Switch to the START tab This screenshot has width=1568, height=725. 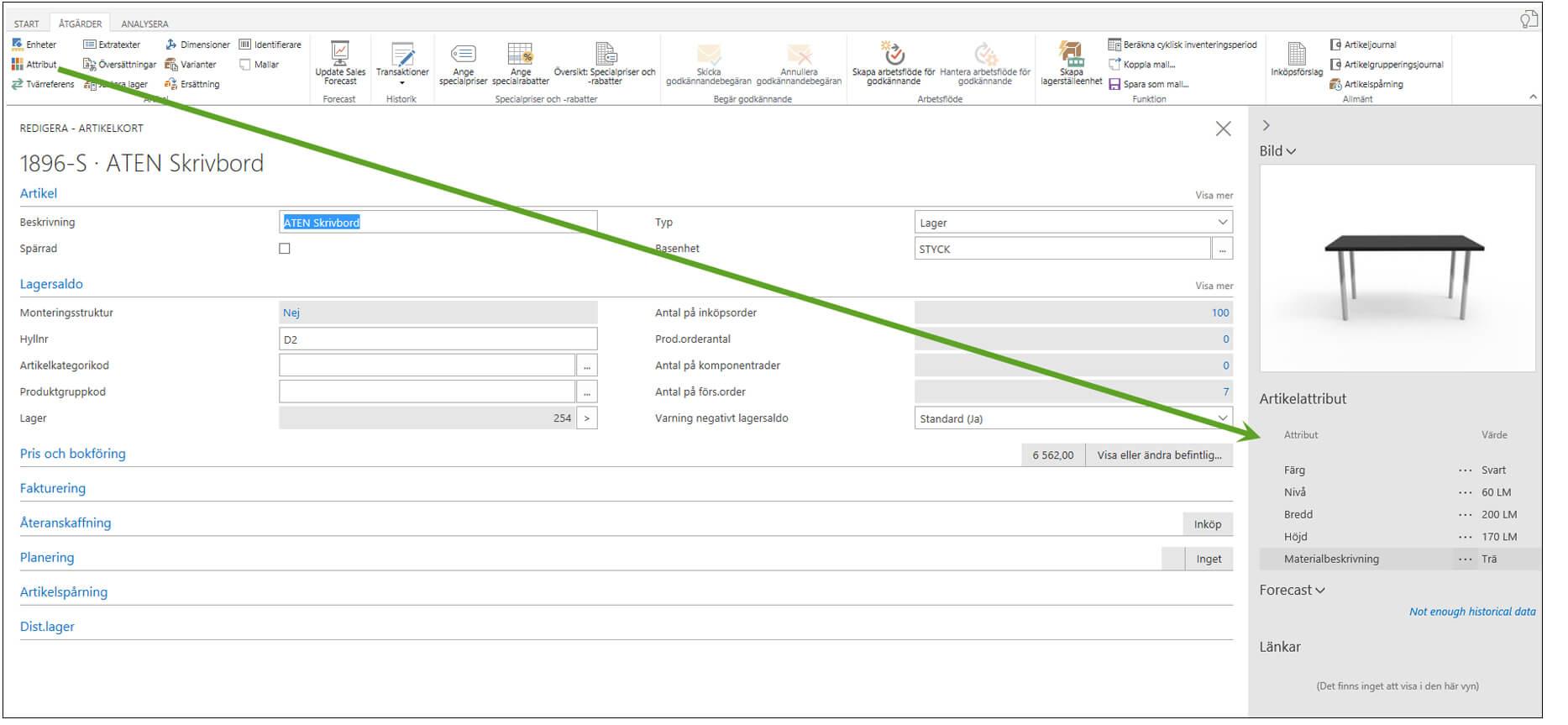pos(26,24)
